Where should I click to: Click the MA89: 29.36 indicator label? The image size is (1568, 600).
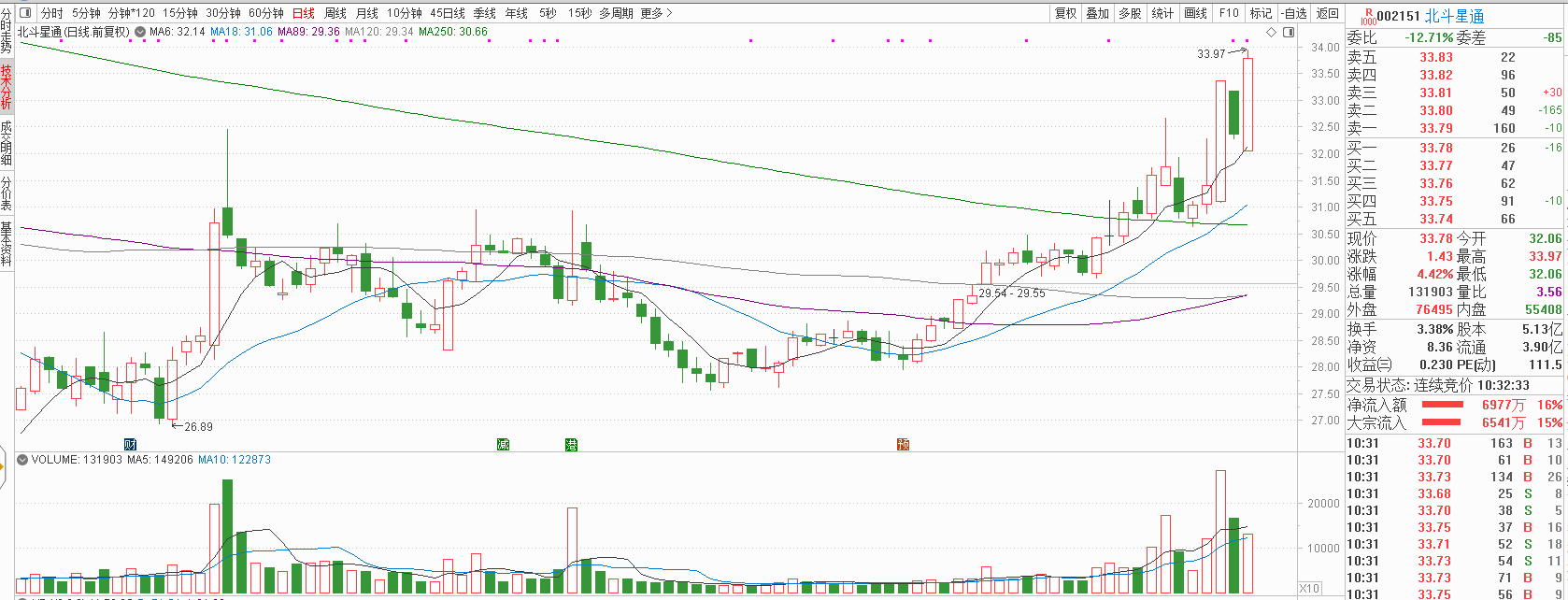pos(308,32)
